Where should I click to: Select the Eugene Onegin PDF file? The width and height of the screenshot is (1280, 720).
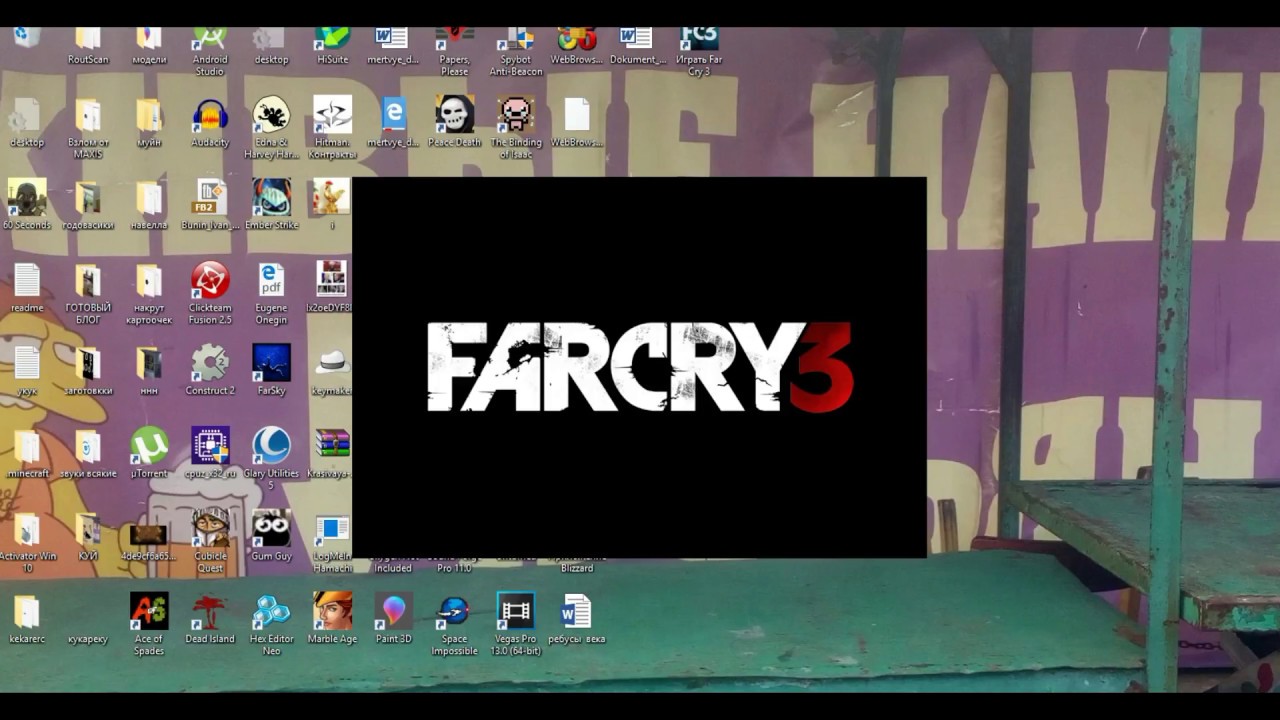point(271,294)
